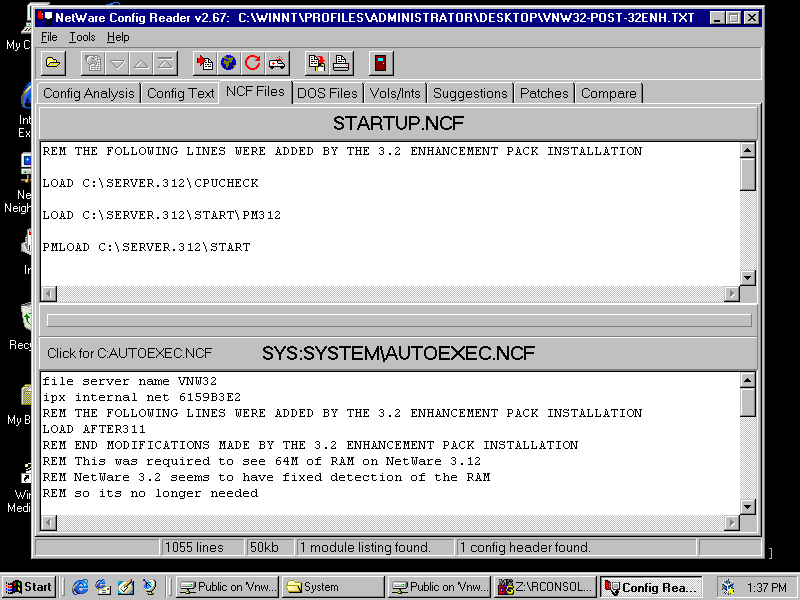Click the AUTOEXEC.NCF vertical scrollbar thumb
This screenshot has height=600, width=800.
[747, 402]
